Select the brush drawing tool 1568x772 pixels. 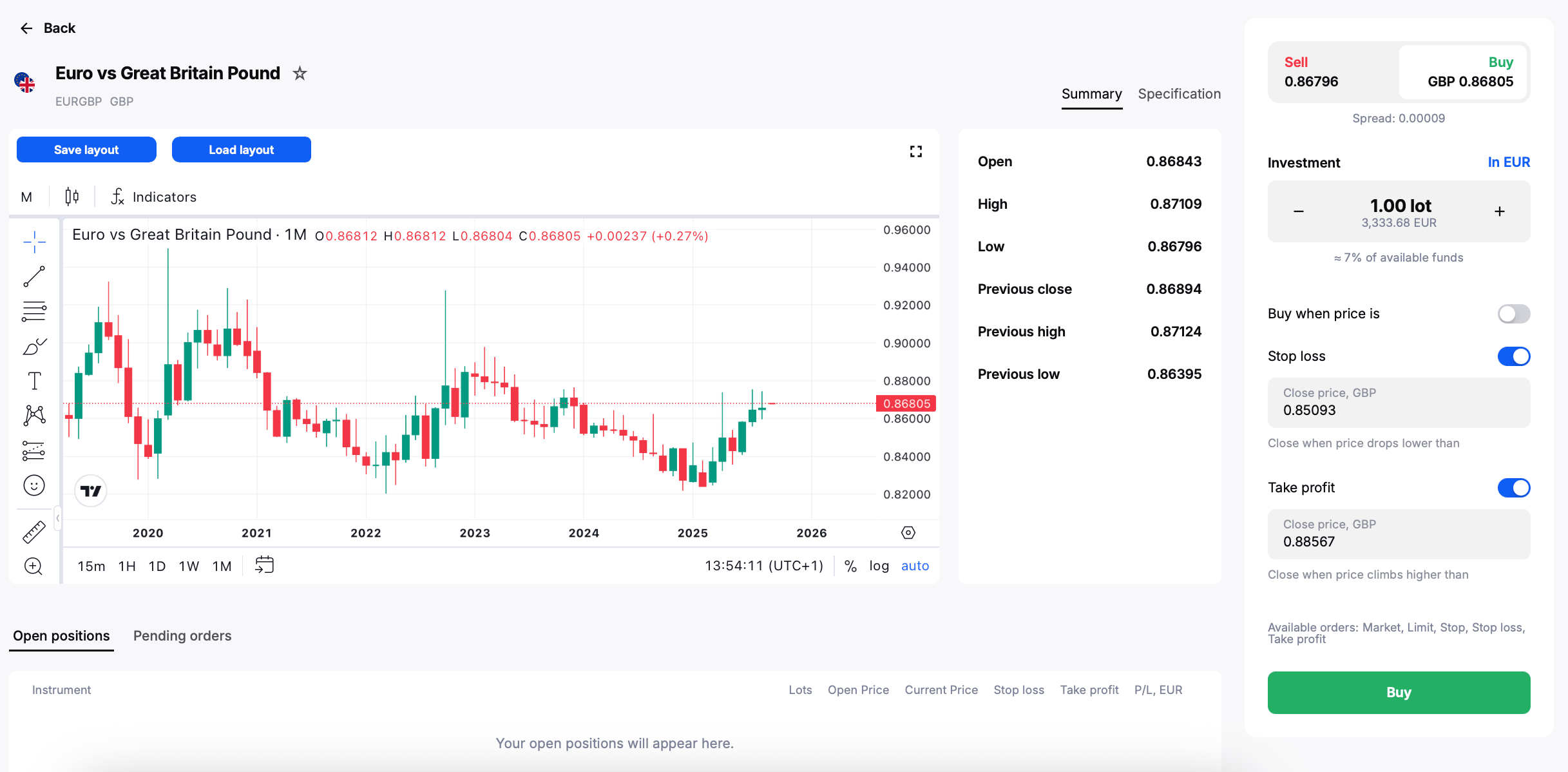click(x=34, y=347)
